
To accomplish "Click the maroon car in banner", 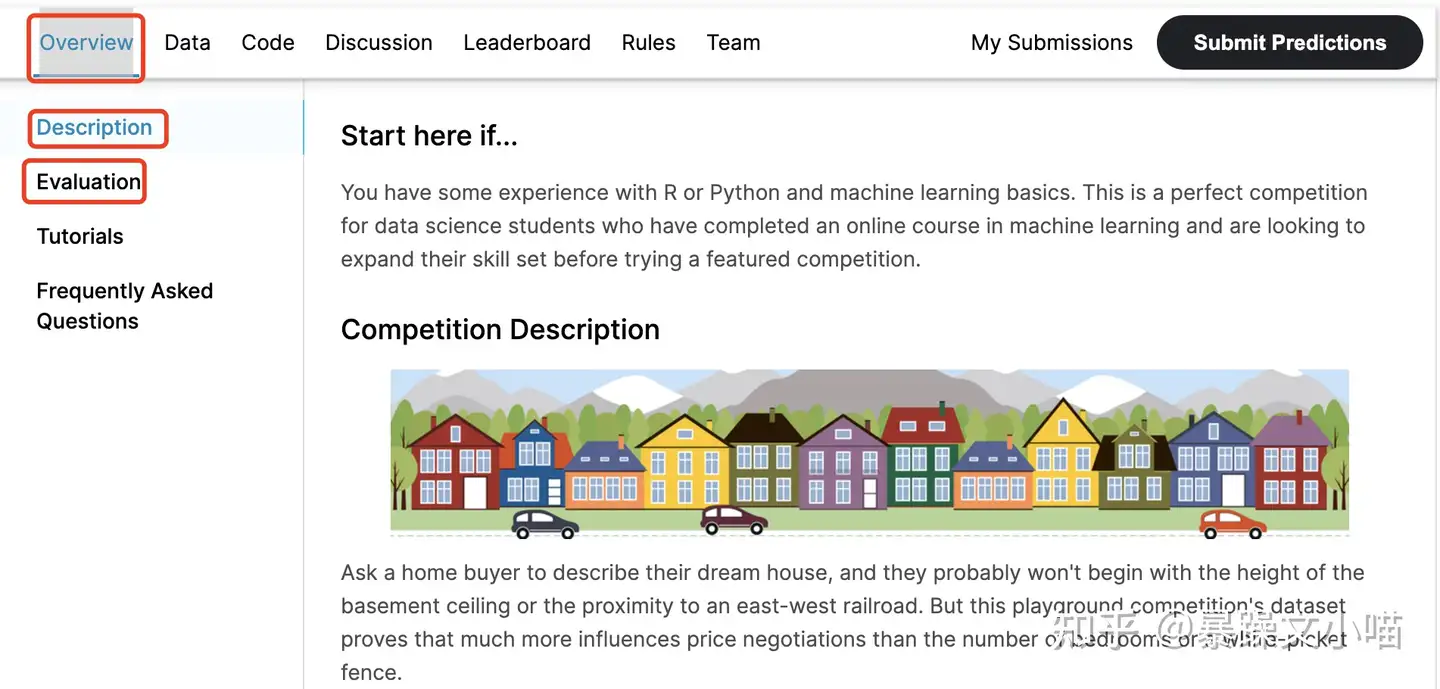I will 733,520.
